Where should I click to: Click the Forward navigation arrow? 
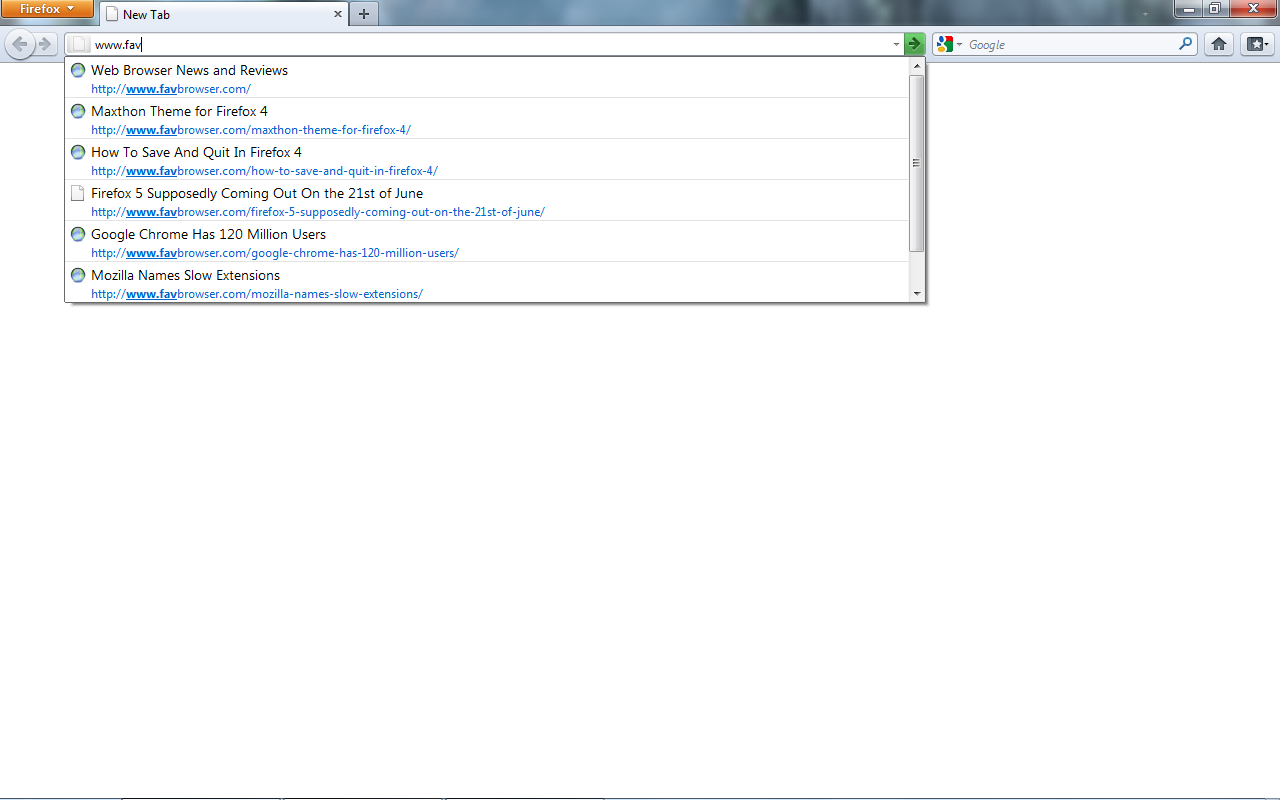[x=45, y=44]
